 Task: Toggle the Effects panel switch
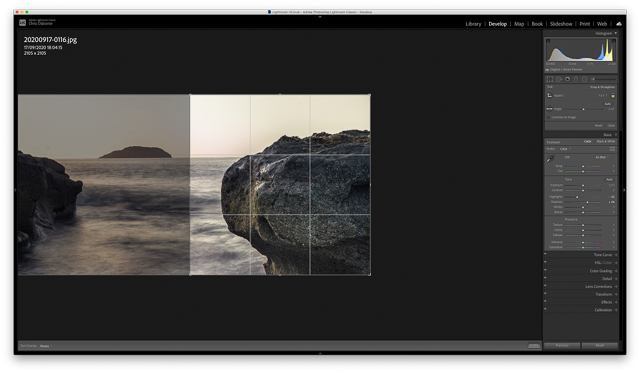[x=545, y=302]
